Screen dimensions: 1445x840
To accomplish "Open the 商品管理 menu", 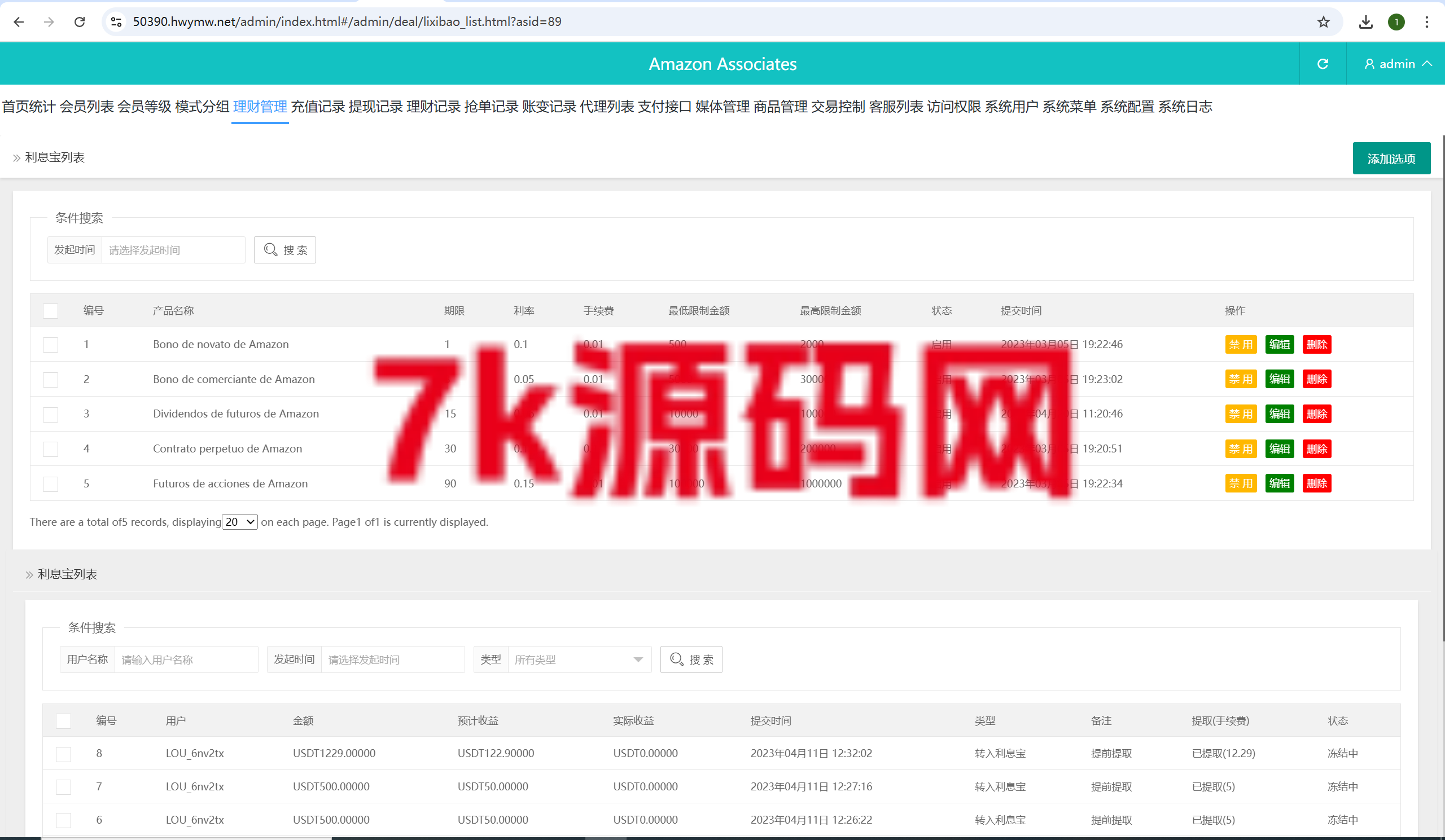I will (781, 107).
